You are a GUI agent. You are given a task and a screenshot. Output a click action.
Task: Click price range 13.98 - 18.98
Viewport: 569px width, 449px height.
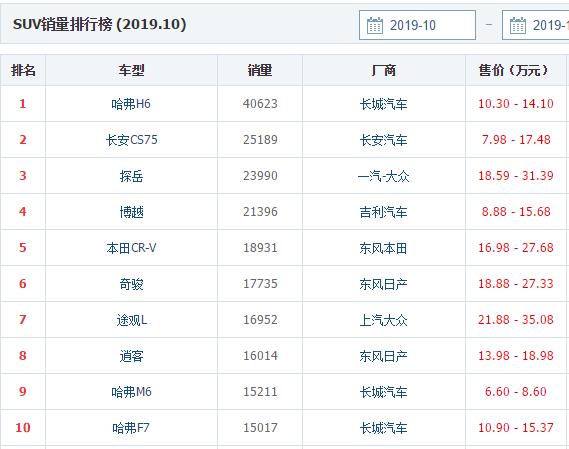516,355
